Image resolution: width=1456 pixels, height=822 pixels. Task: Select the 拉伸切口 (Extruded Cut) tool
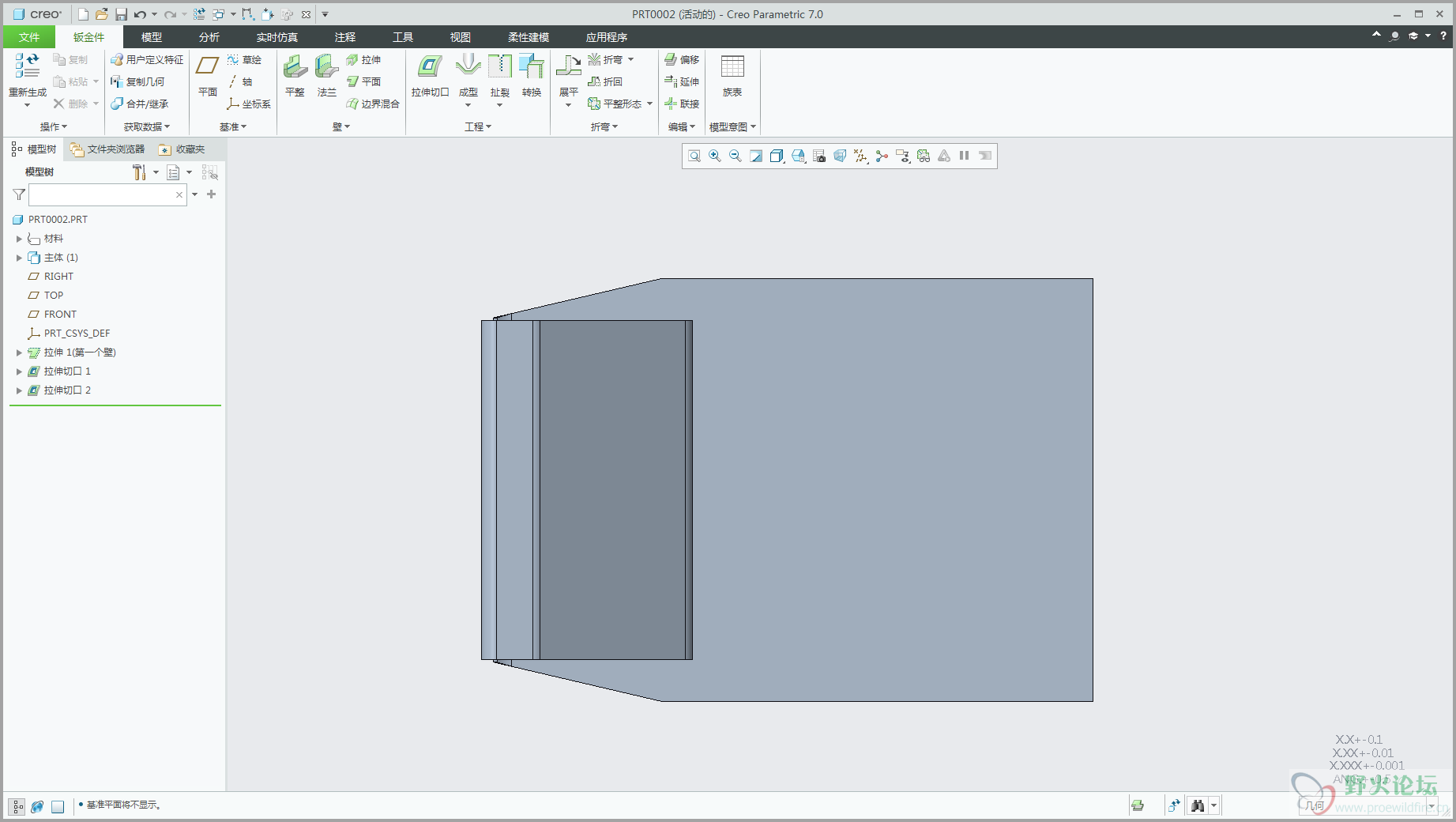coord(430,76)
